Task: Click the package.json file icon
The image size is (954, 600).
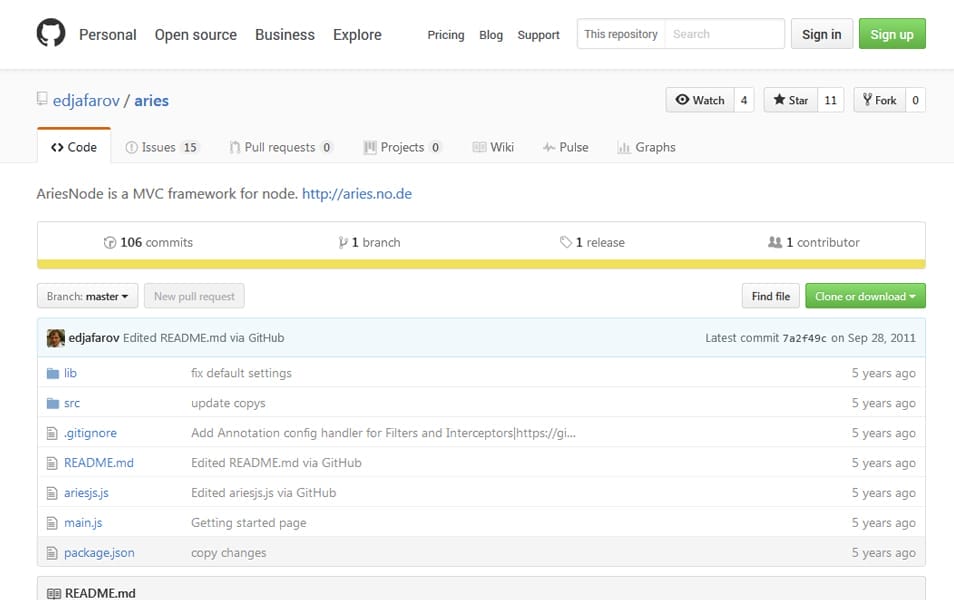Action: pyautogui.click(x=52, y=553)
